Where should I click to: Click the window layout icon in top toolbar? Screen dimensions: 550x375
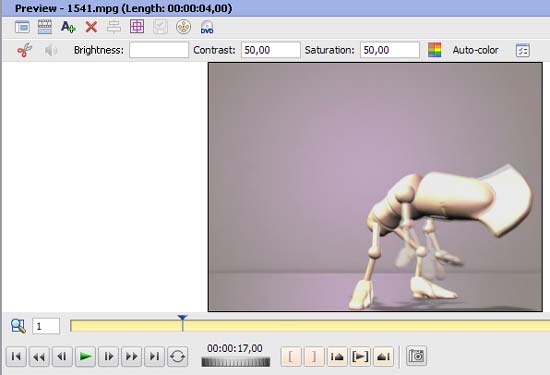tap(22, 27)
